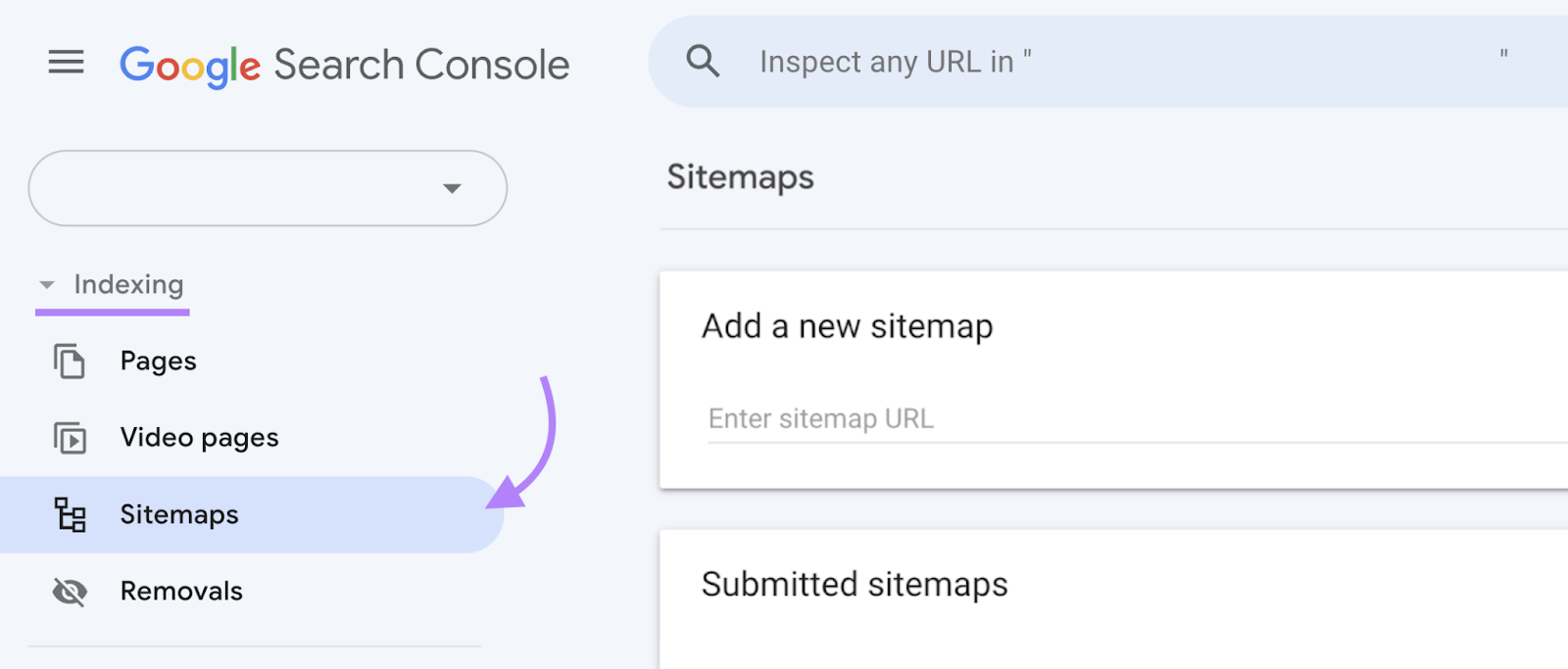Click the Sitemaps page heading
The image size is (1568, 669).
[740, 177]
